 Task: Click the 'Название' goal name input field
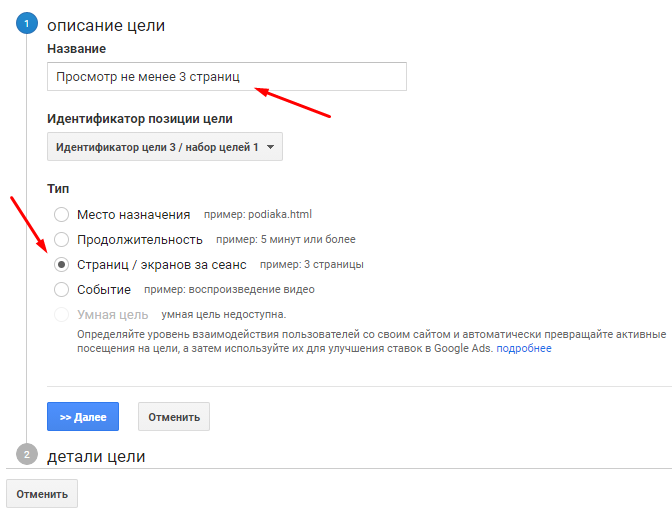point(226,77)
